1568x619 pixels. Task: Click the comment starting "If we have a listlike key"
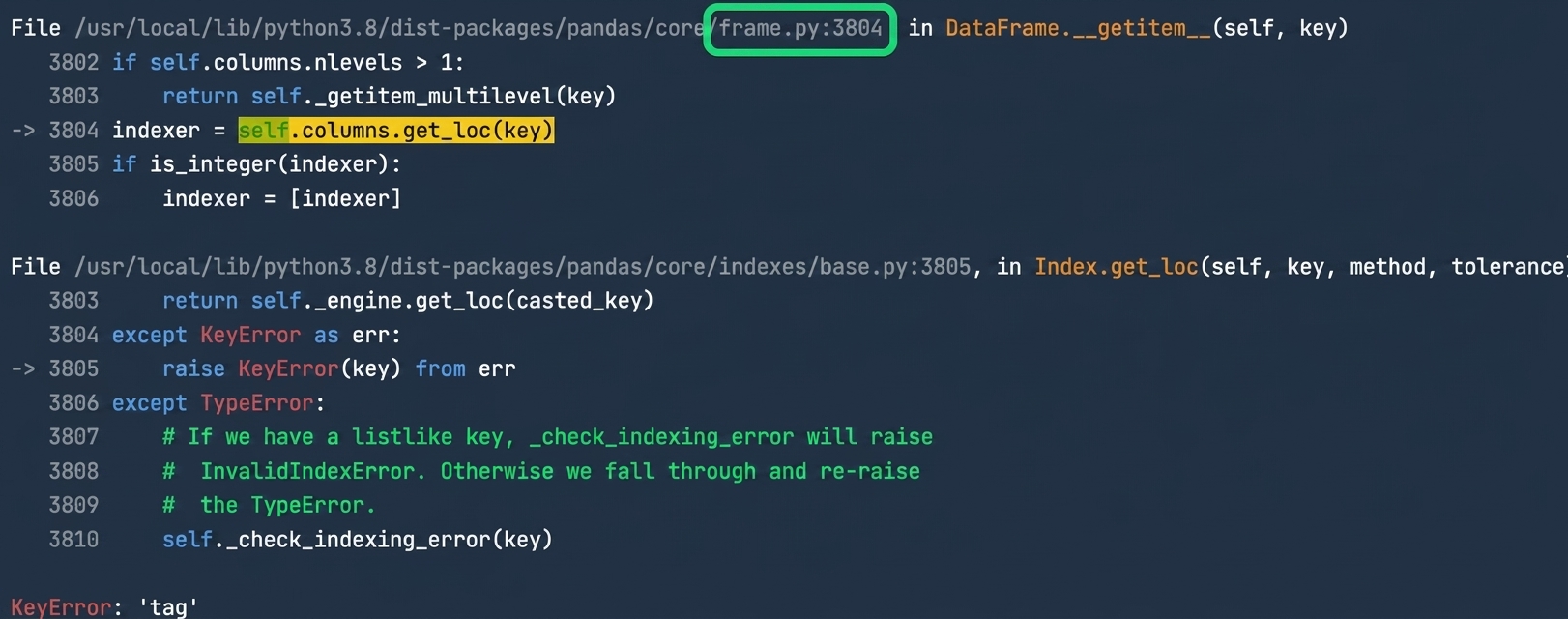click(547, 437)
